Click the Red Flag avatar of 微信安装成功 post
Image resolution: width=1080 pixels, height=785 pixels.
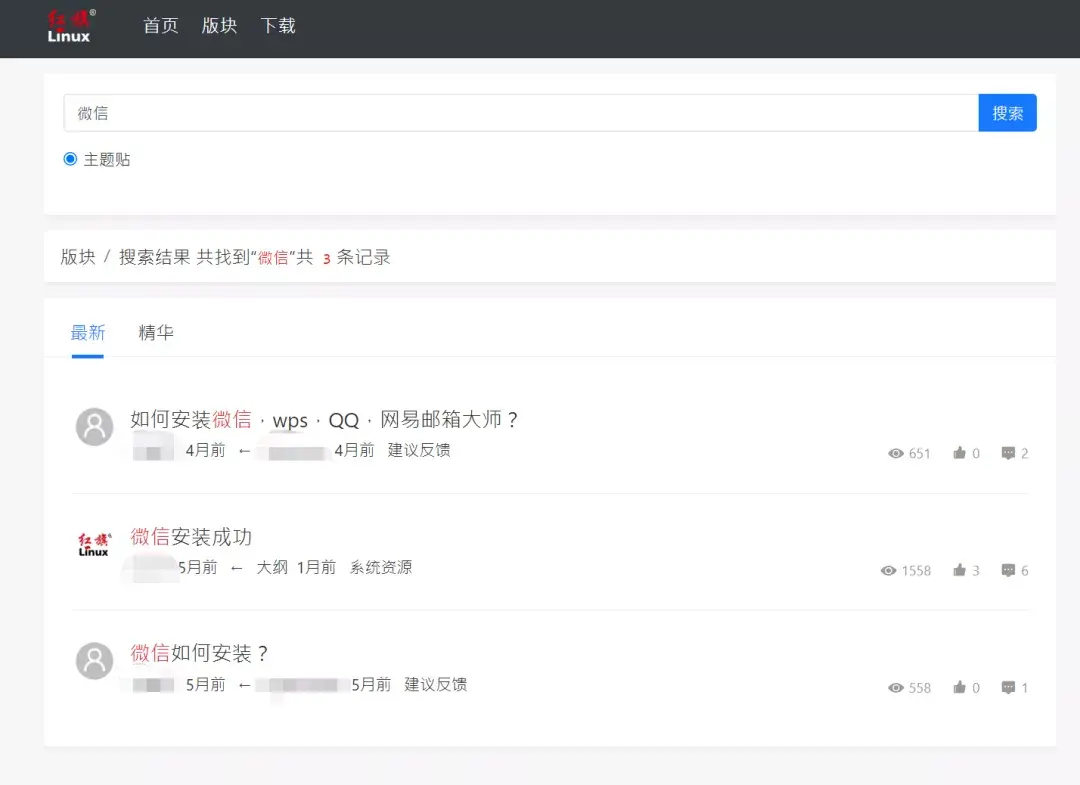(94, 544)
